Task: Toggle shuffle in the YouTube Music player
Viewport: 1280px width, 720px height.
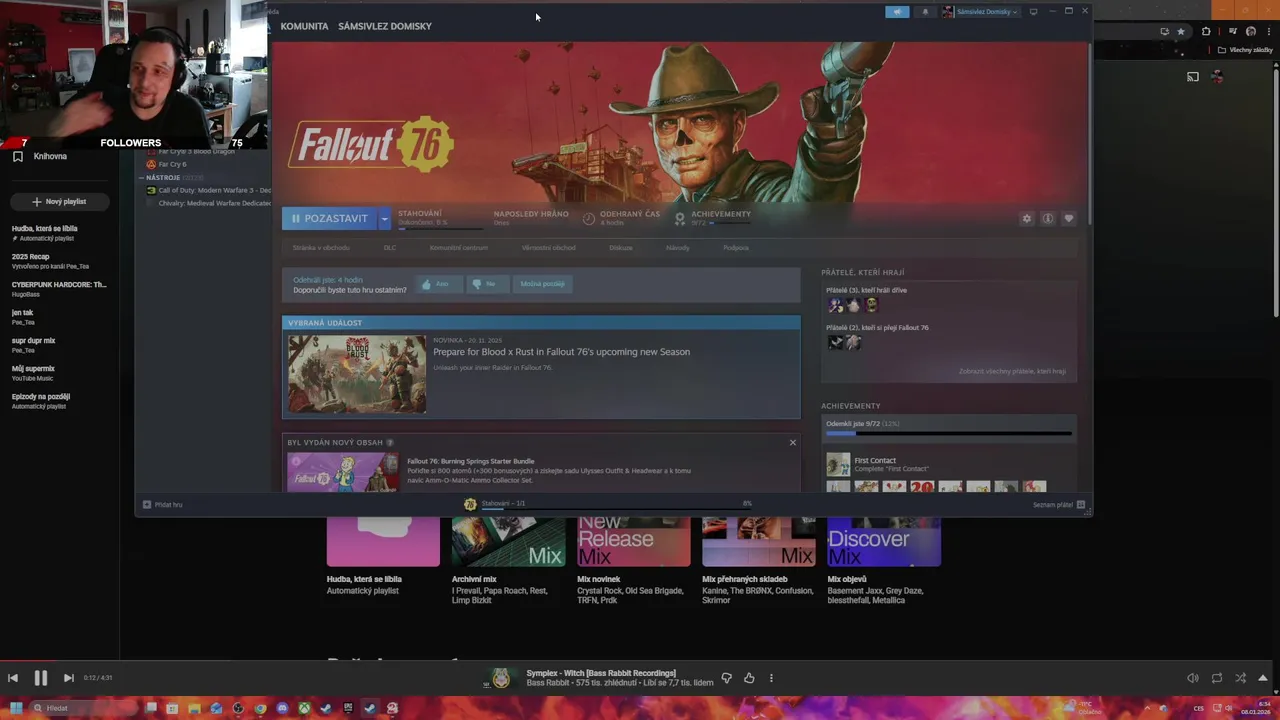Action: click(1241, 678)
